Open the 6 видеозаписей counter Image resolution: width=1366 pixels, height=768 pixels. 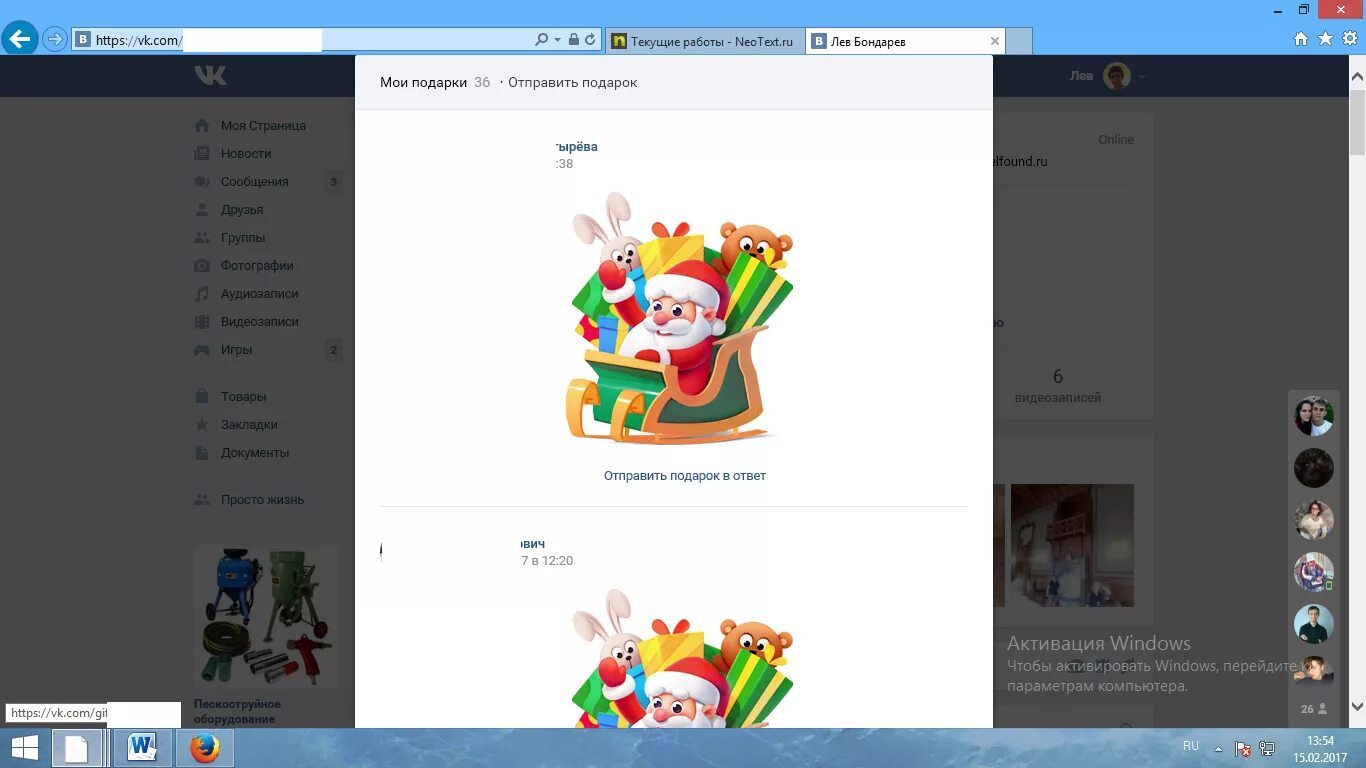click(1058, 386)
